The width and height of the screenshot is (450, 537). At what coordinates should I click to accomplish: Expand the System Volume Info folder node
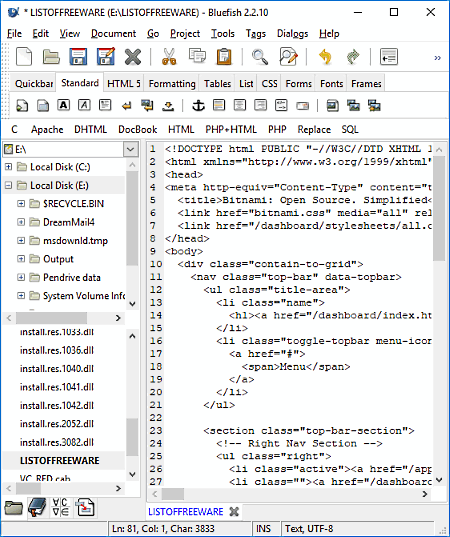click(21, 296)
